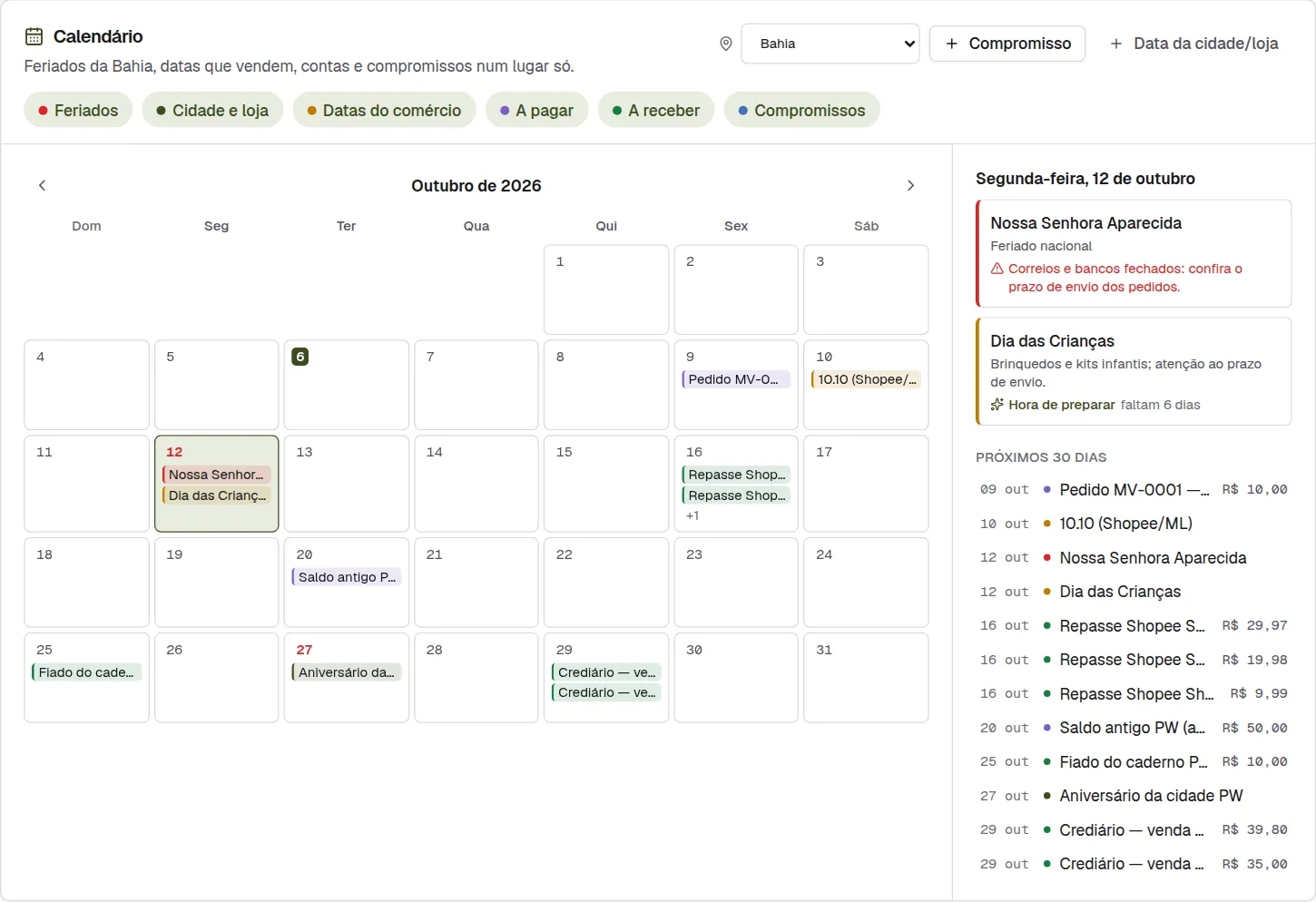1316x902 pixels.
Task: Toggle the Compromissos filter chip
Action: [x=801, y=110]
